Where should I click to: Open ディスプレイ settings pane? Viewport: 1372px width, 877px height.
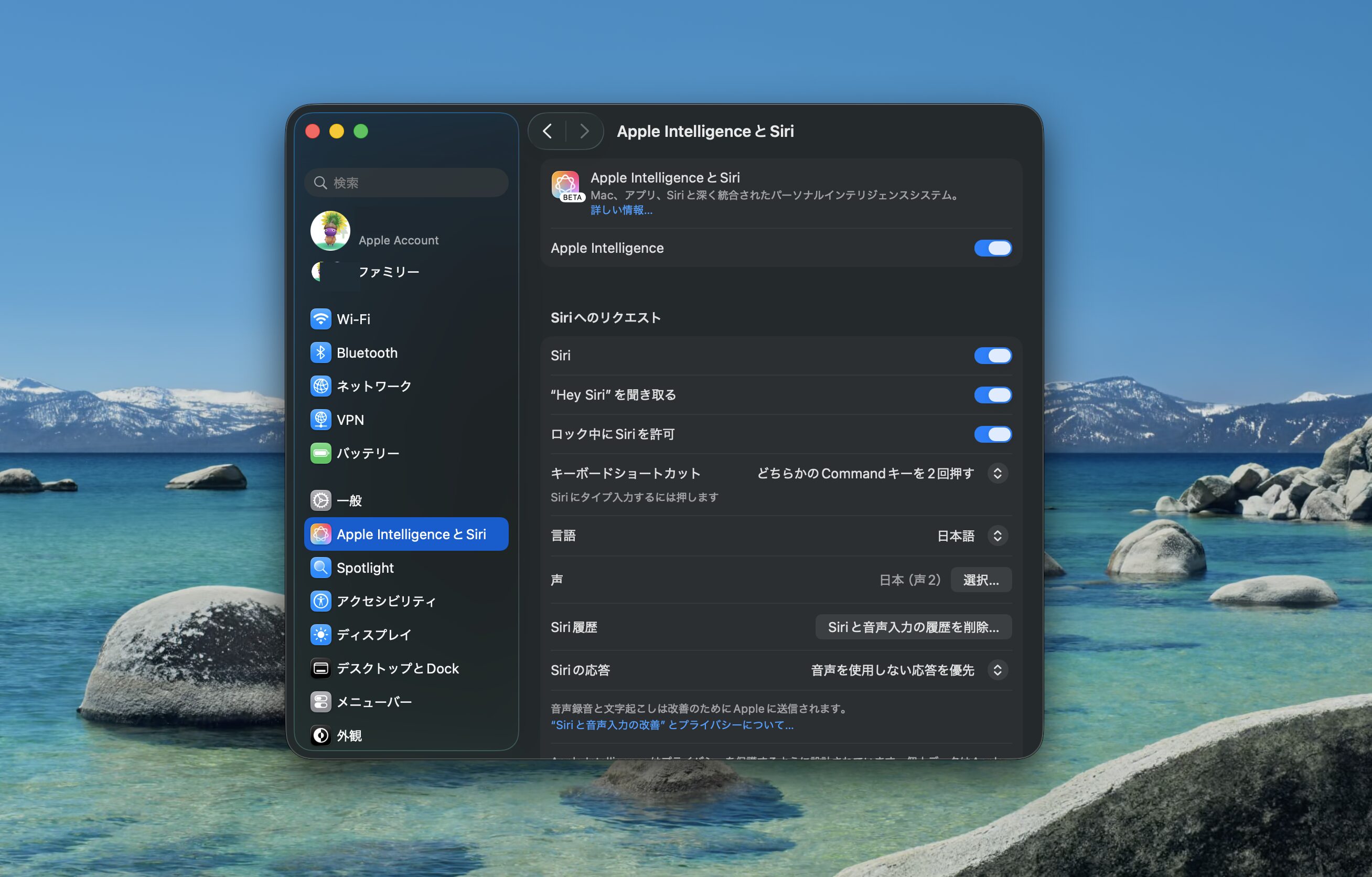pyautogui.click(x=406, y=635)
